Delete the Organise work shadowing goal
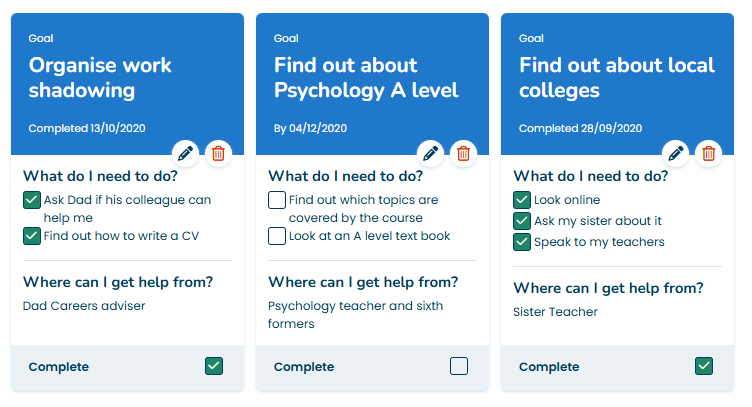Viewport: 752px width, 407px height. 218,153
